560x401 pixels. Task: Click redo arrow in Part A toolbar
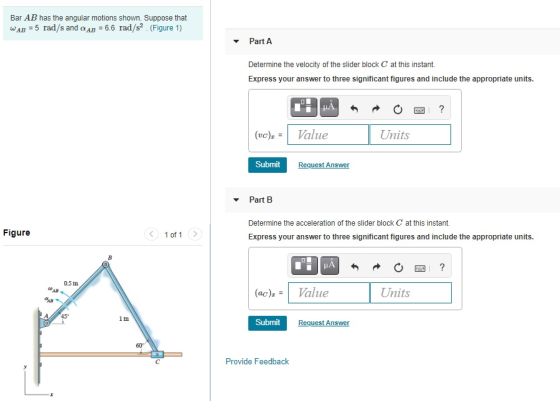click(x=376, y=109)
